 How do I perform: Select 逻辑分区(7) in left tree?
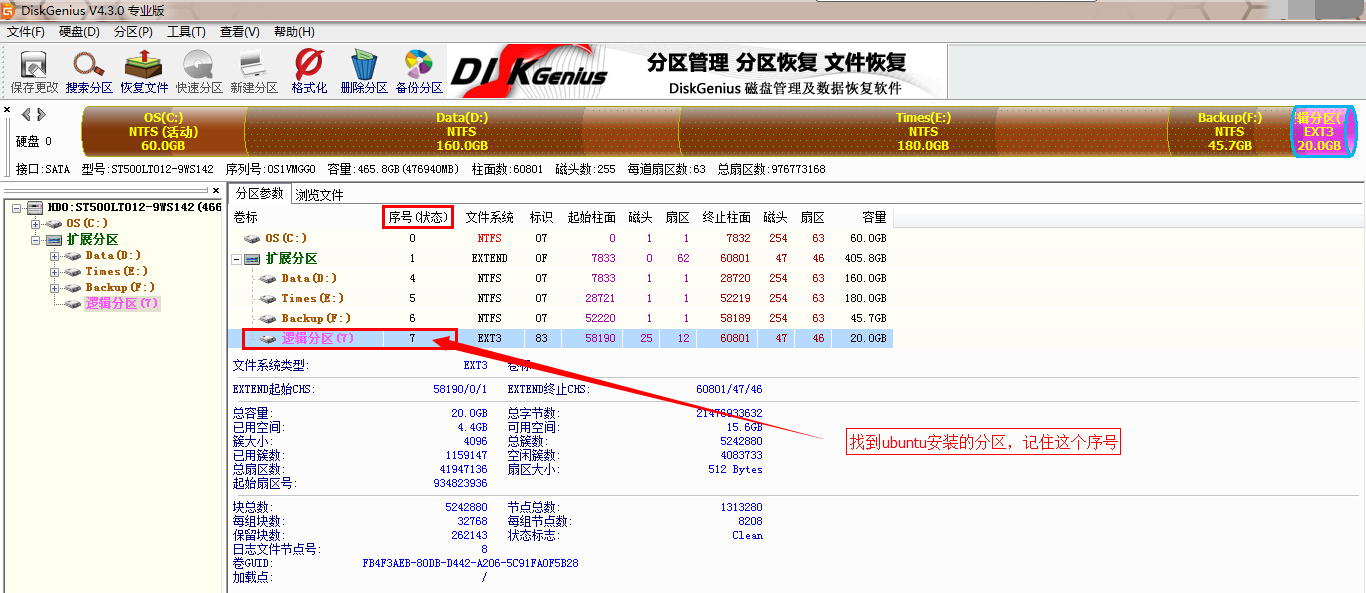tap(121, 303)
